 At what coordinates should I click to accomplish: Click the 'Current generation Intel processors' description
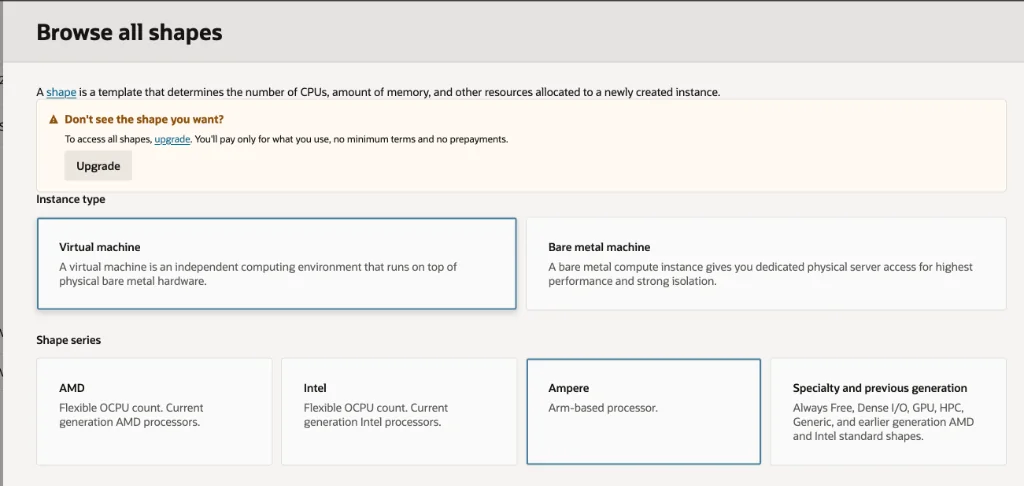coord(375,415)
